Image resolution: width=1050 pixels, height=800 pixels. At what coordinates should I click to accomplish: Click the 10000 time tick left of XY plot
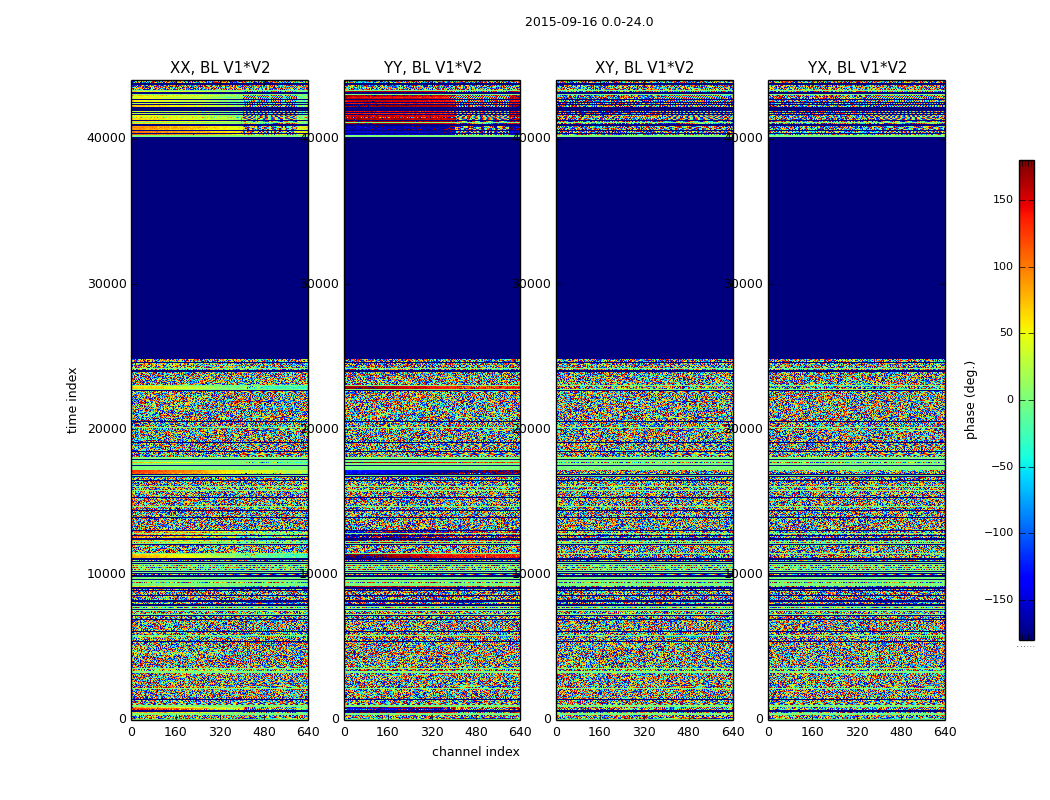point(532,574)
